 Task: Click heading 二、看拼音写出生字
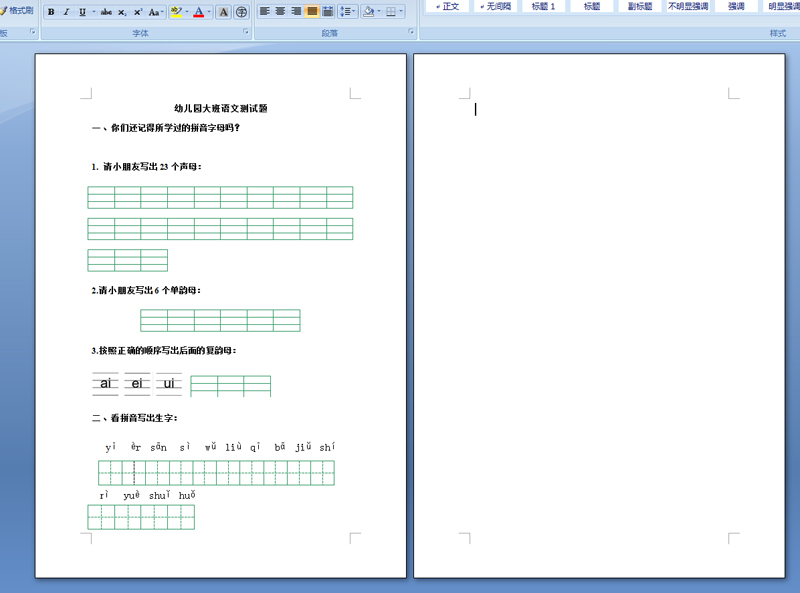[135, 418]
